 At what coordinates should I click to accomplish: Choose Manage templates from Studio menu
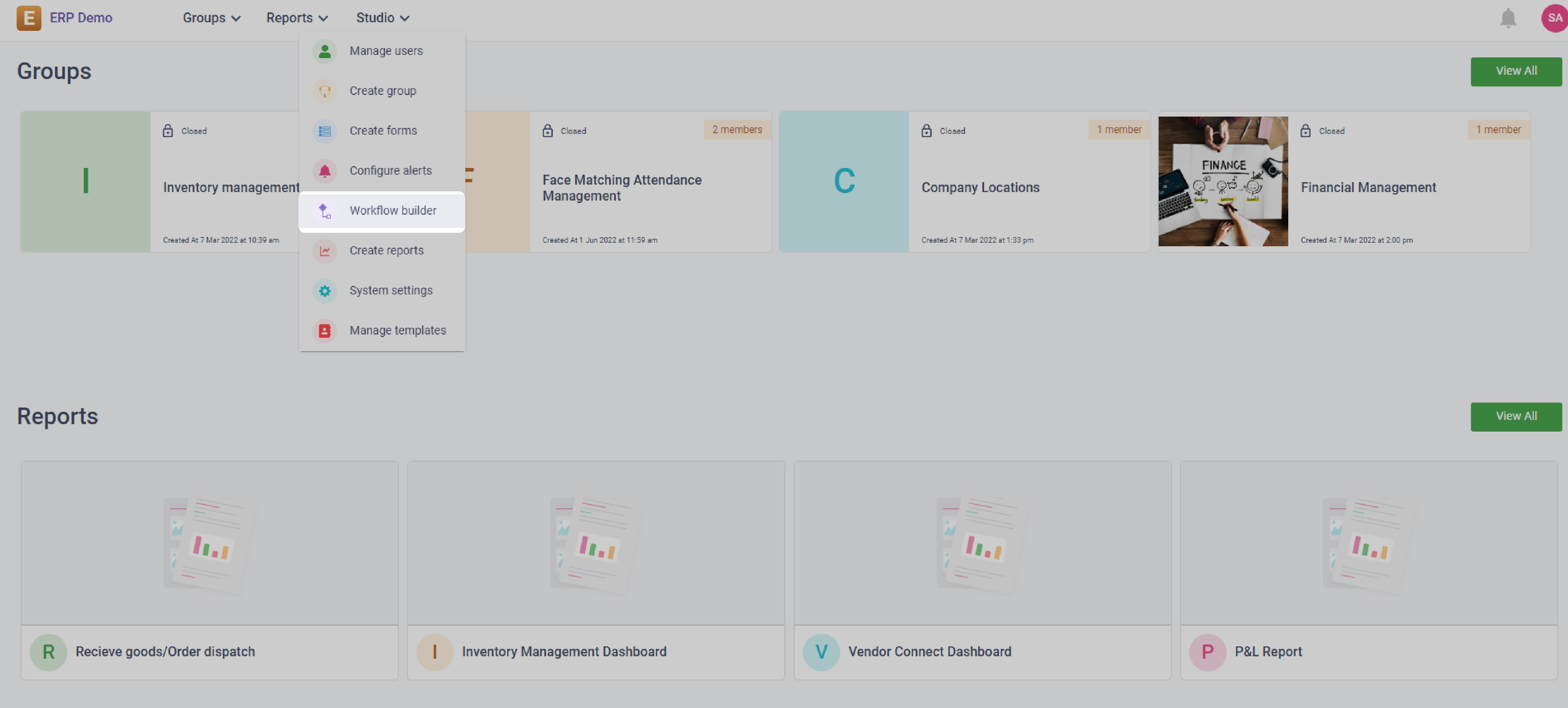click(x=397, y=331)
